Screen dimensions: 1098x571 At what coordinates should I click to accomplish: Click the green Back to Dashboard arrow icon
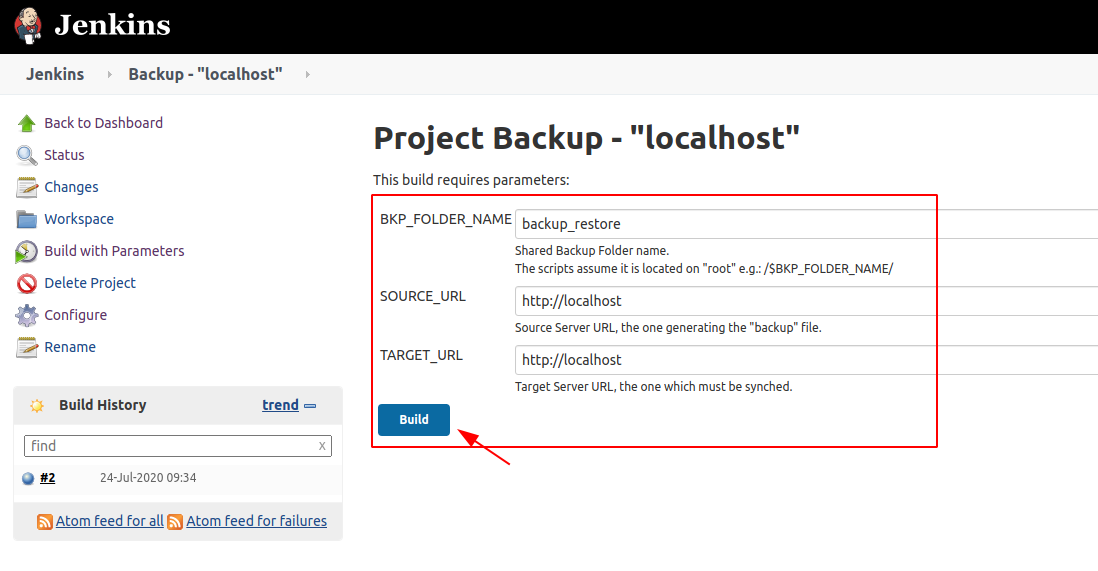click(27, 123)
